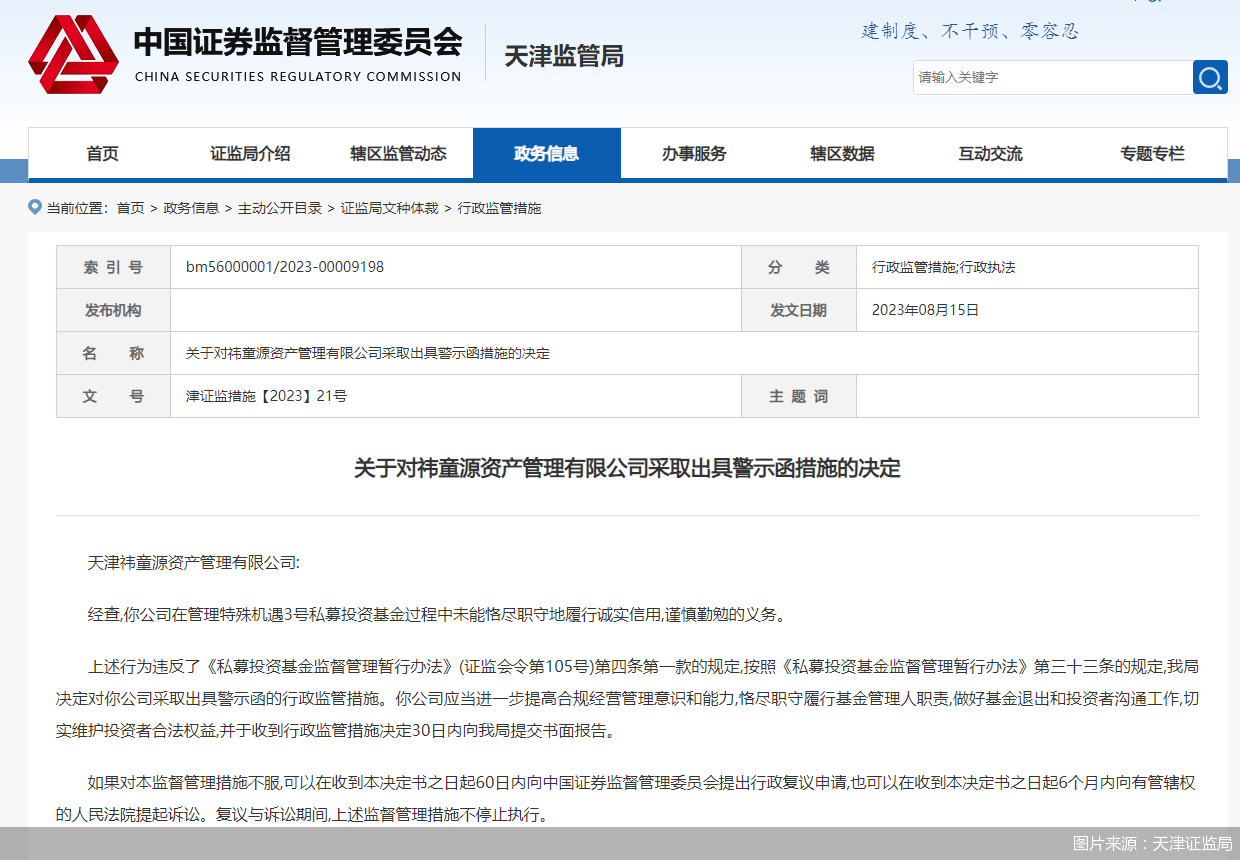Click the 主动公开目录 breadcrumb link
This screenshot has height=860, width=1240.
pyautogui.click(x=280, y=208)
